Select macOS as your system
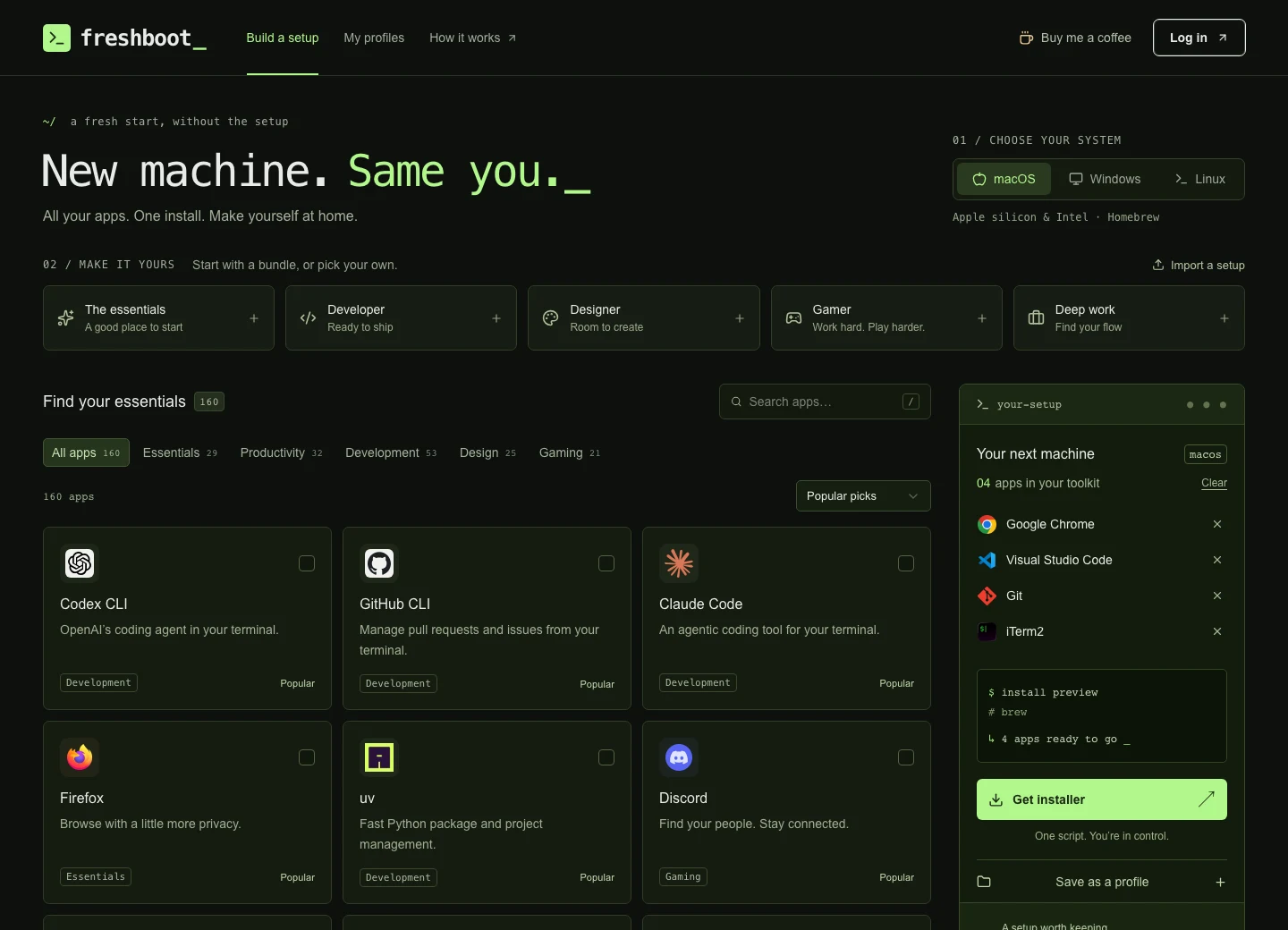The height and width of the screenshot is (930, 1288). coord(1004,179)
